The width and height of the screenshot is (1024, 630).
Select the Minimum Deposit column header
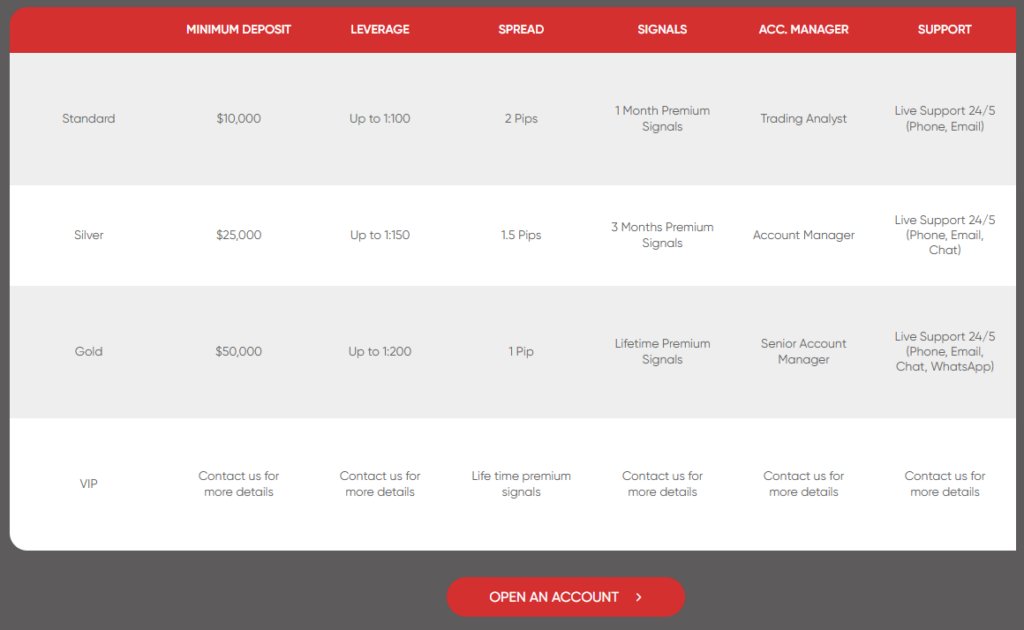pos(238,29)
